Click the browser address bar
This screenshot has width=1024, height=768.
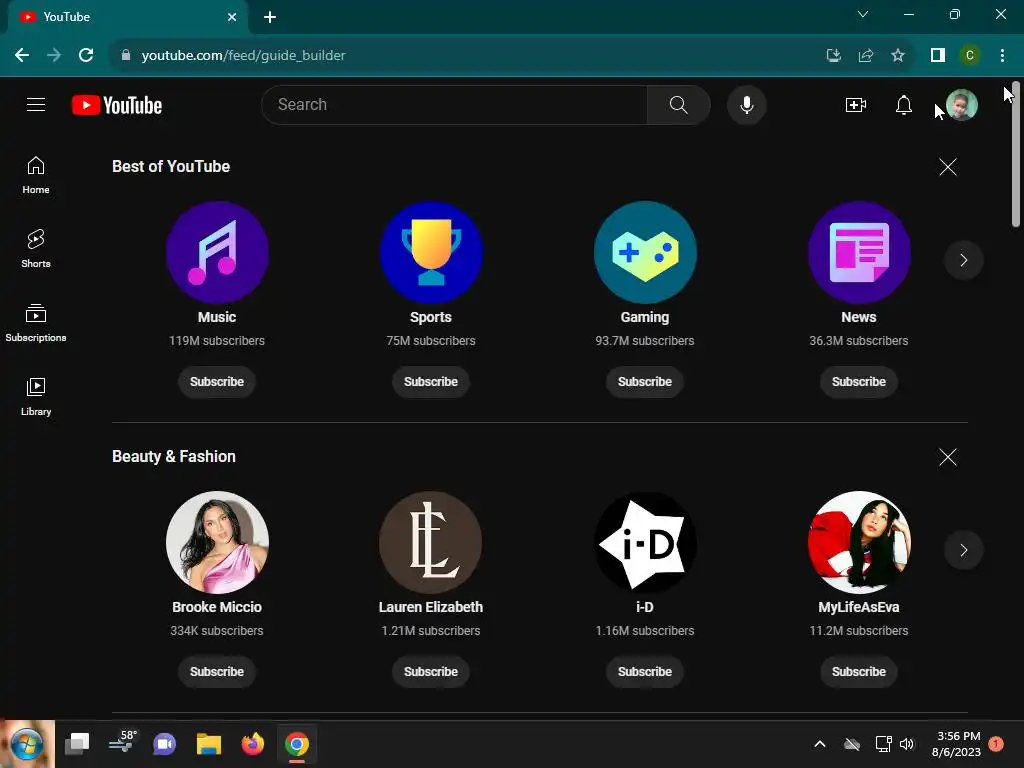(470, 56)
